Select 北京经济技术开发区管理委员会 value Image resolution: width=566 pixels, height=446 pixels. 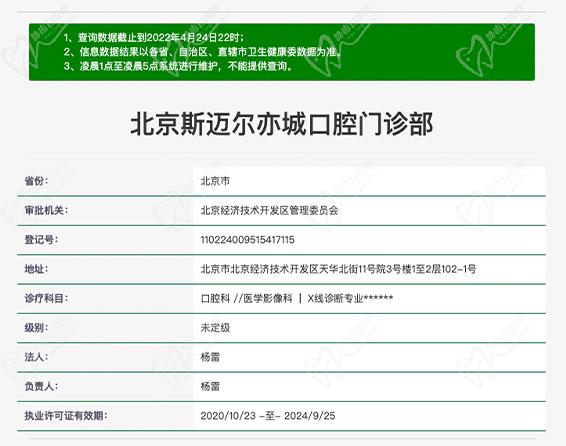pyautogui.click(x=269, y=210)
